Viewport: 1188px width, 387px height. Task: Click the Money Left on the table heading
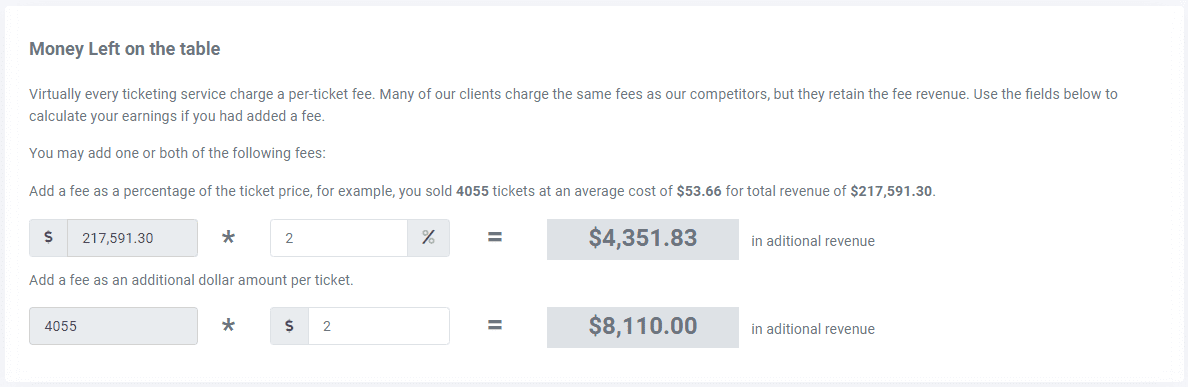125,49
